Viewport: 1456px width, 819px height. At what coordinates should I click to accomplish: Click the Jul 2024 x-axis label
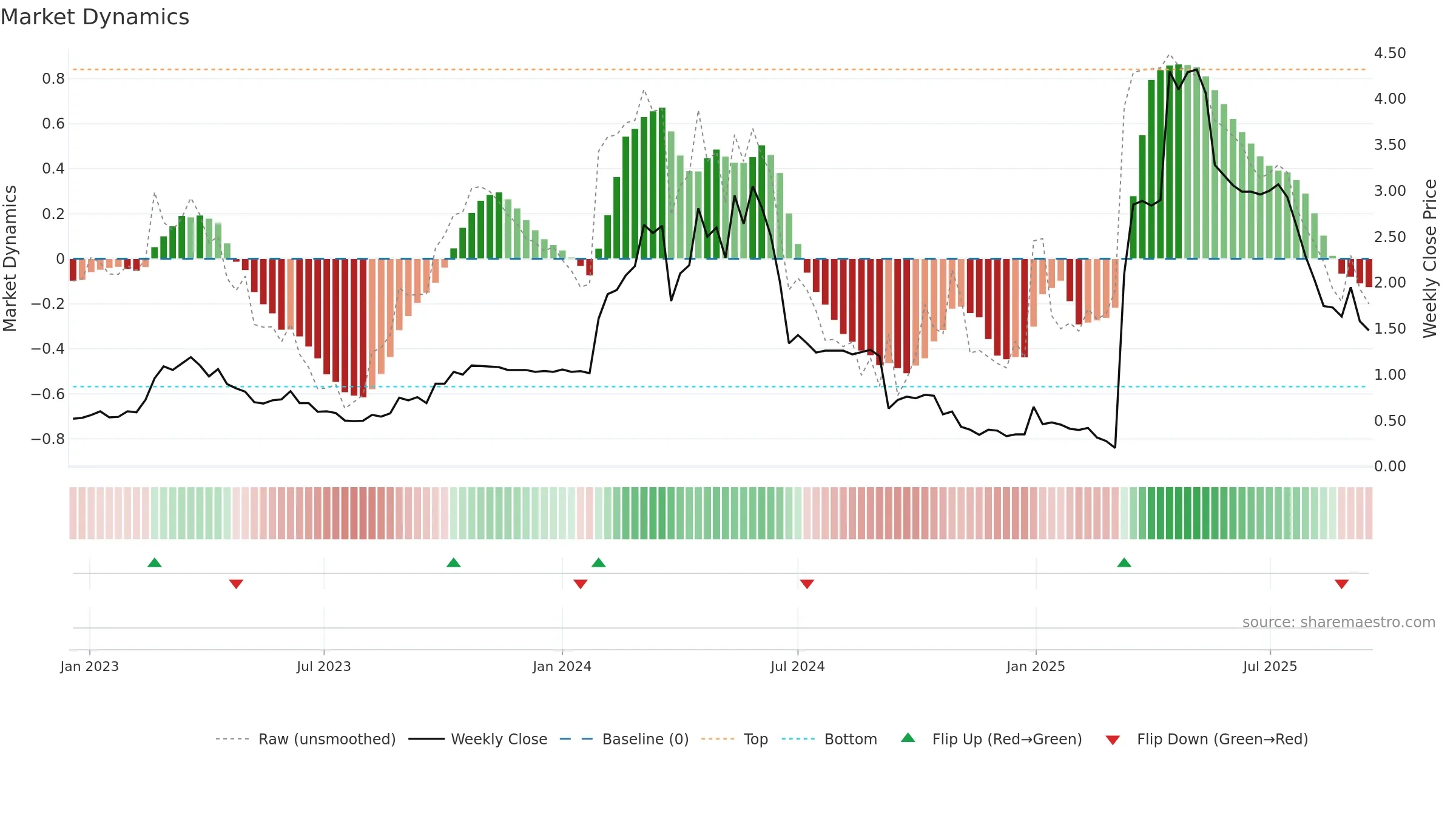click(x=798, y=666)
